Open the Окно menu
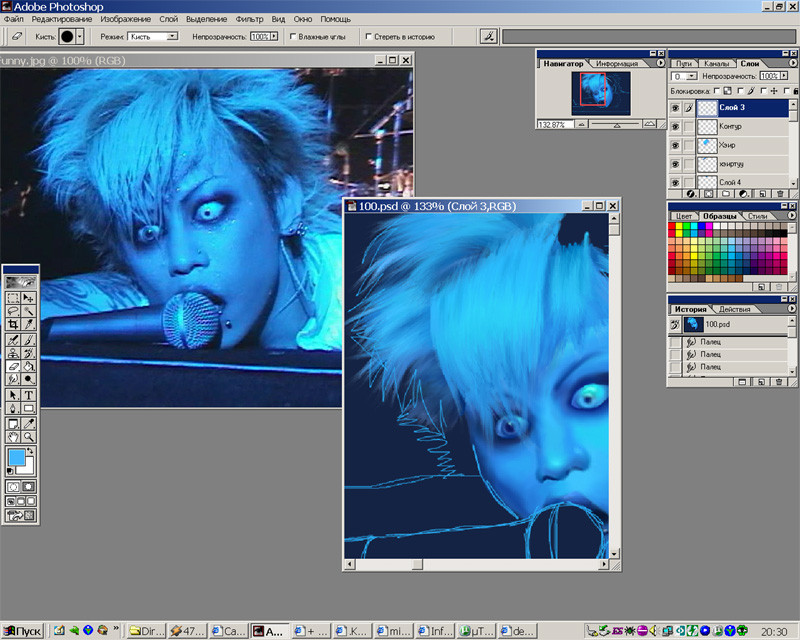Viewport: 800px width, 640px height. [303, 19]
